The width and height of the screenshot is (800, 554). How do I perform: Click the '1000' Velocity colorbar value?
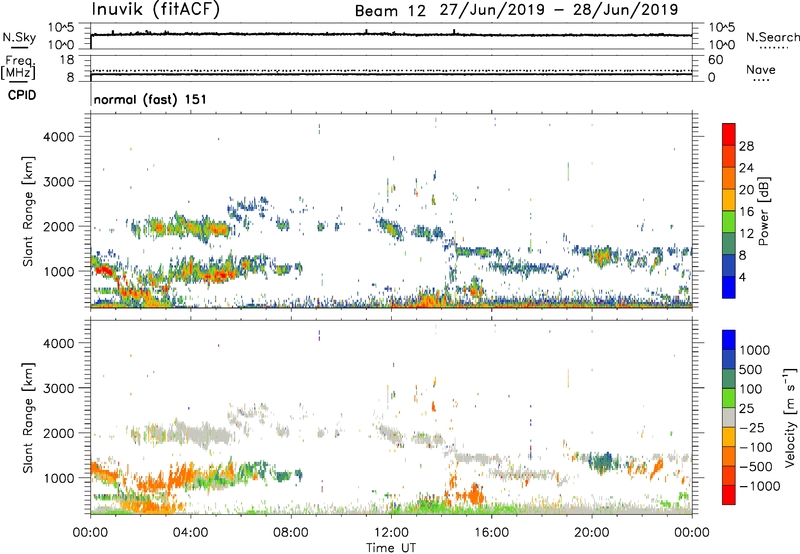coord(755,350)
